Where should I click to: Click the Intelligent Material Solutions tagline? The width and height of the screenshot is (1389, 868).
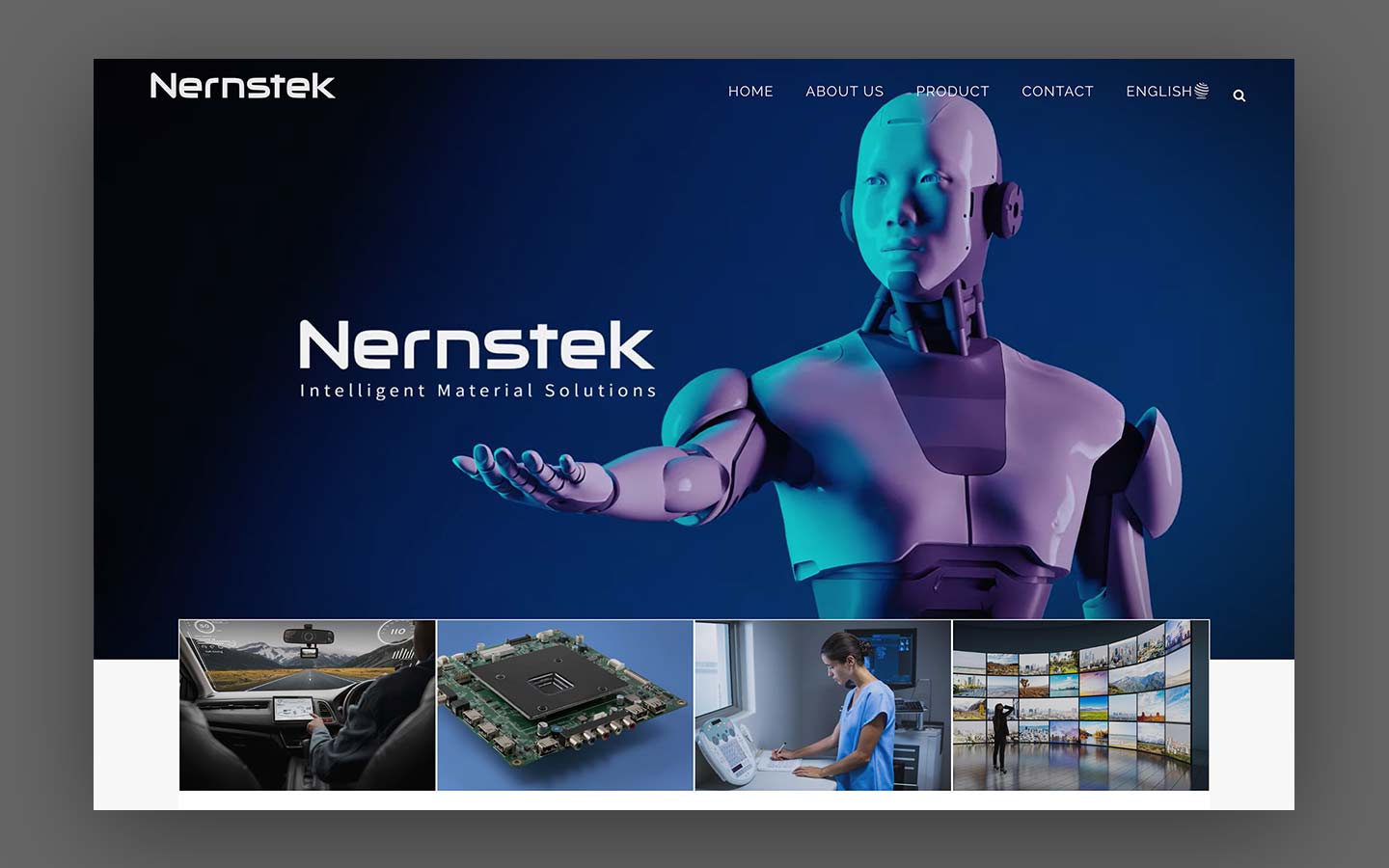pyautogui.click(x=477, y=391)
